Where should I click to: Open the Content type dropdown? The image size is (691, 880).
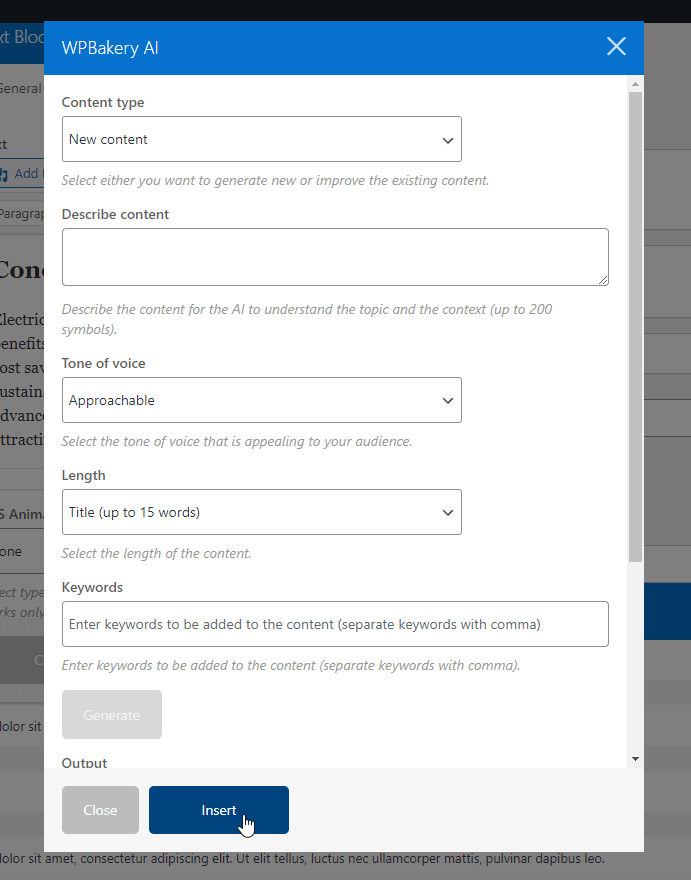pos(261,139)
